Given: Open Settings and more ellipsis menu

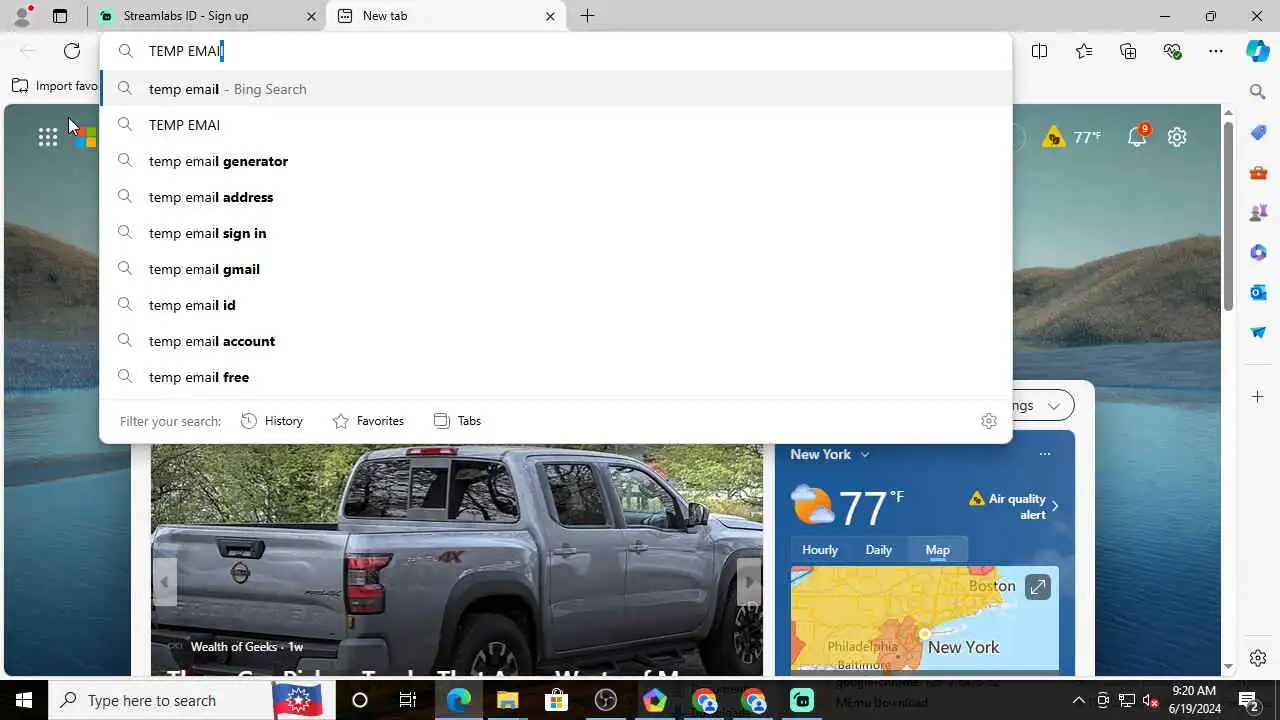Looking at the screenshot, I should click(1216, 51).
